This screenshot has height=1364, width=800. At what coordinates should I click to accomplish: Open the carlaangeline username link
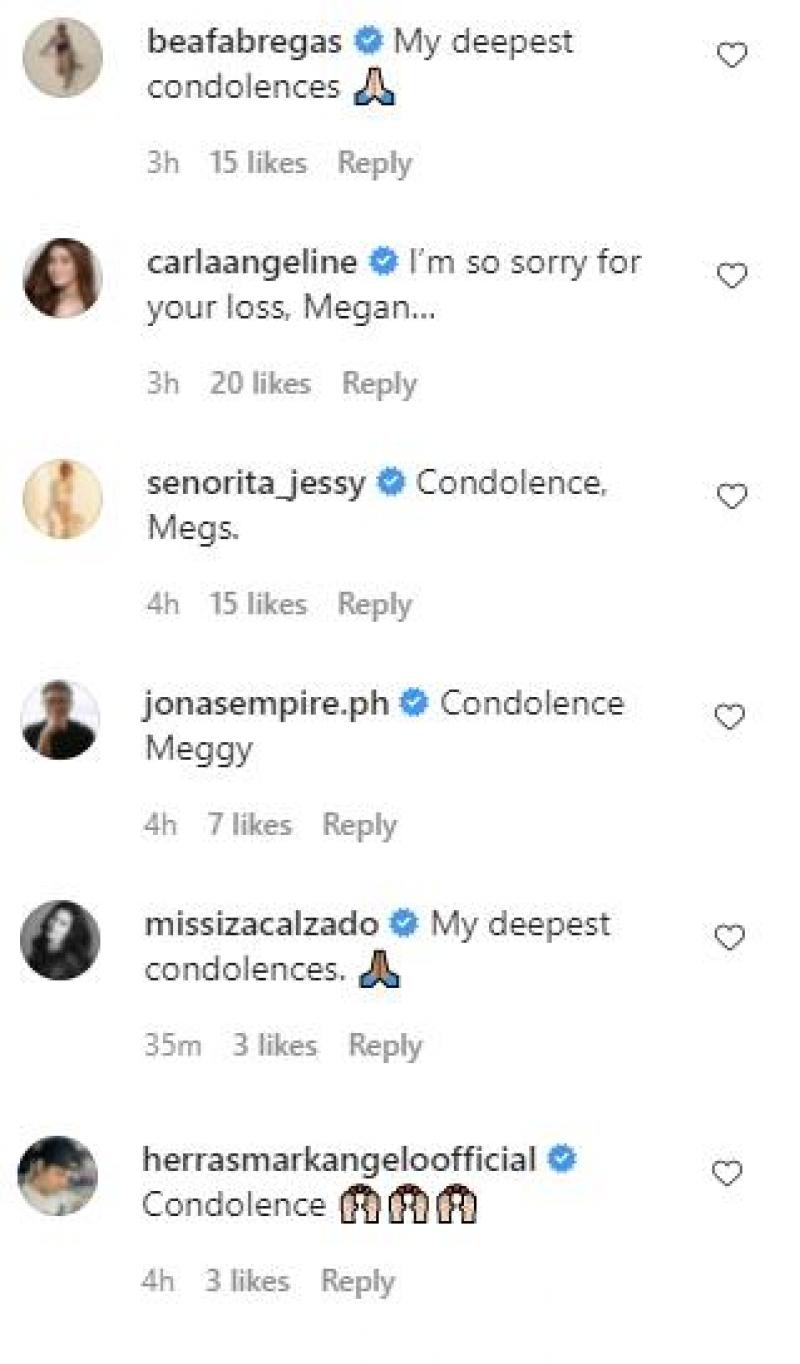click(251, 263)
